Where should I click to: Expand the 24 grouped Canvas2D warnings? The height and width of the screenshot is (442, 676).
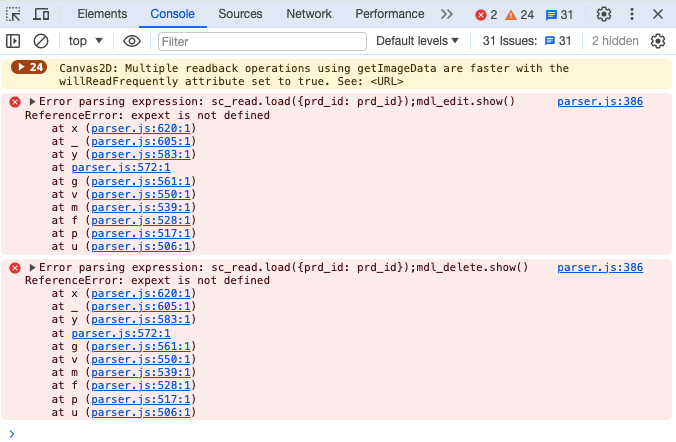coord(29,67)
